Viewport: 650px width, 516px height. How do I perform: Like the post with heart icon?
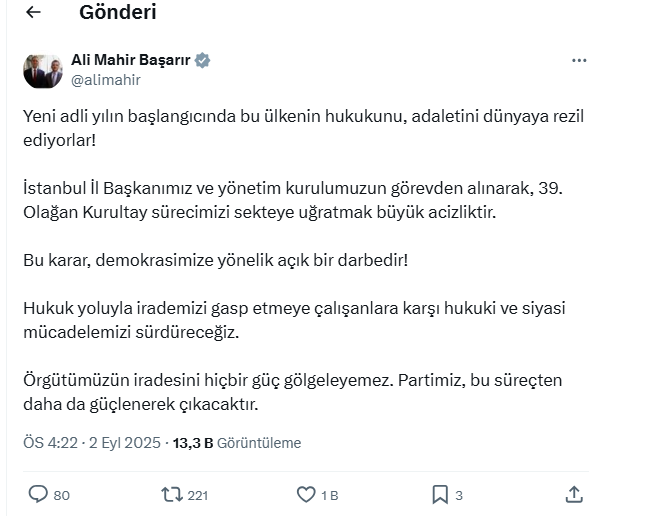[x=306, y=494]
